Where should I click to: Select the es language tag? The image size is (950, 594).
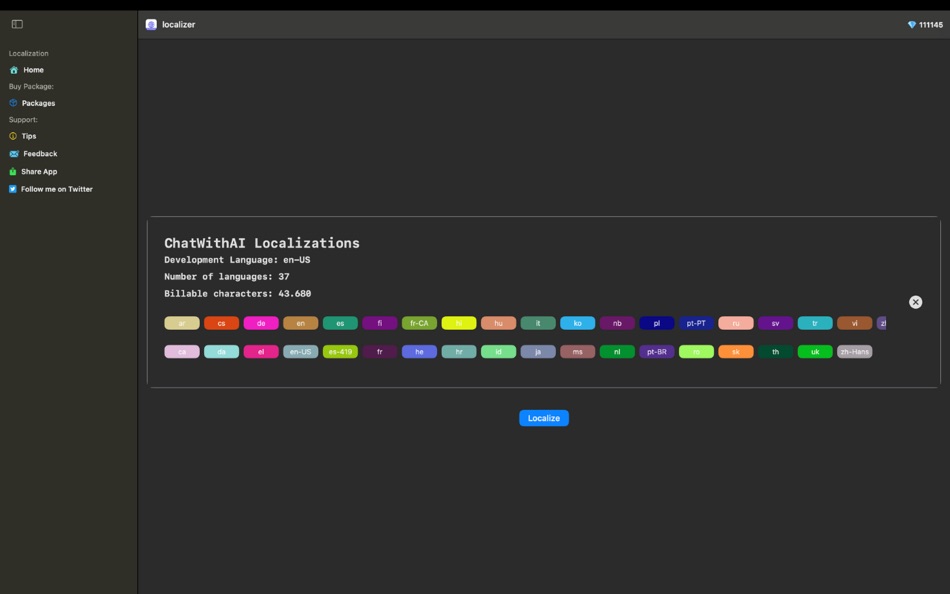340,323
